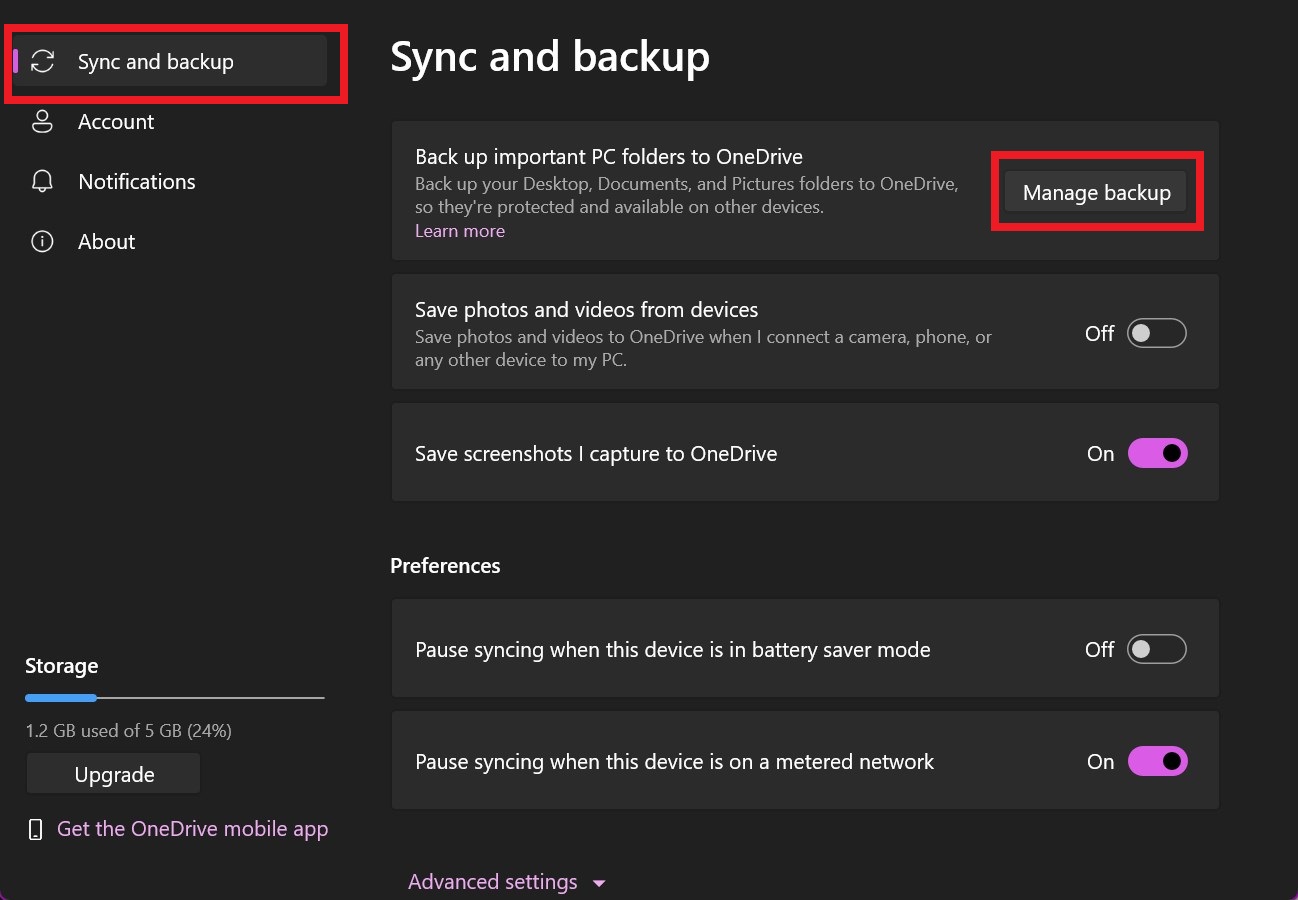Open the Learn more link

[x=460, y=231]
